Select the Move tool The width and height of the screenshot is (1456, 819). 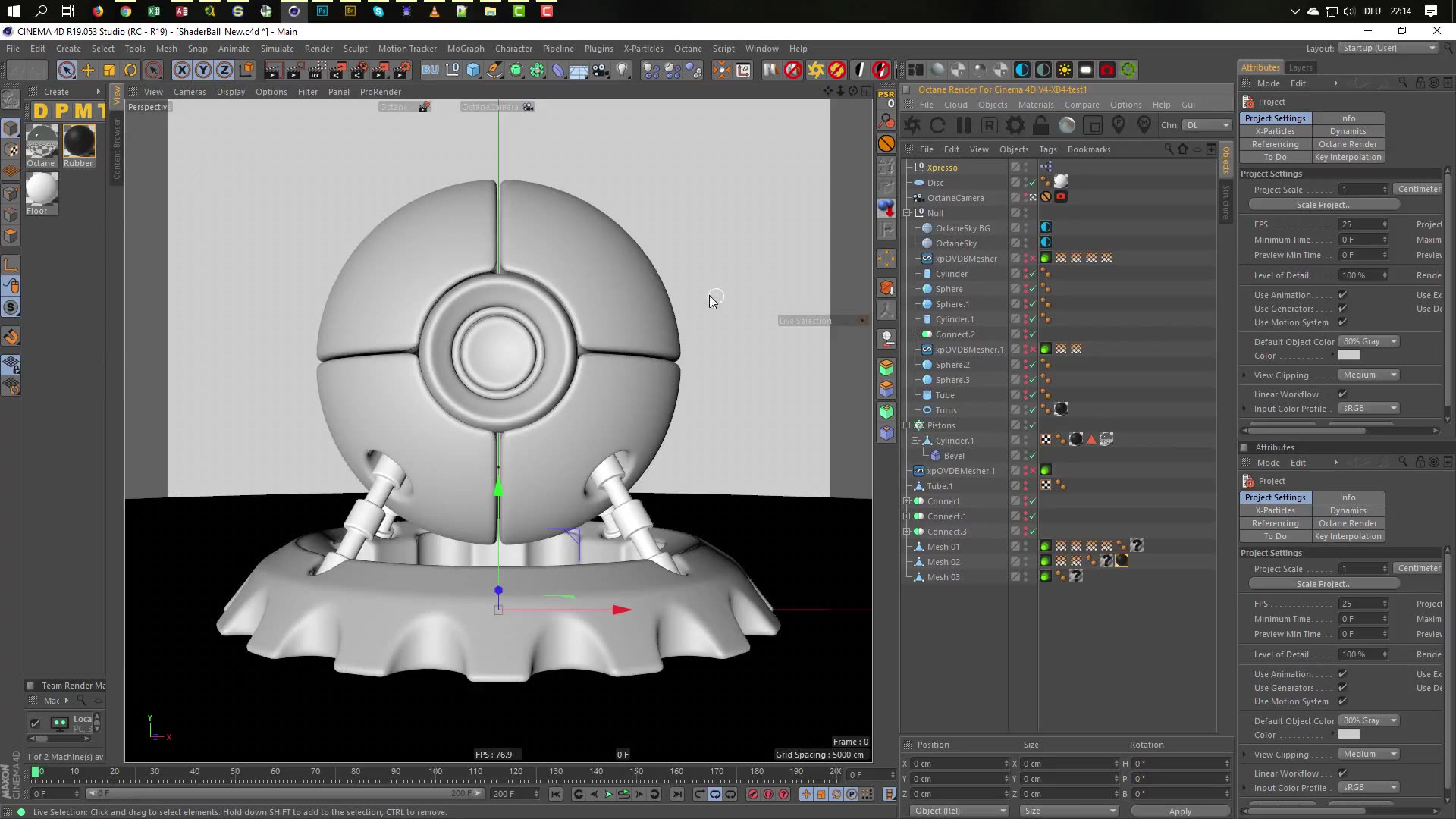click(88, 71)
